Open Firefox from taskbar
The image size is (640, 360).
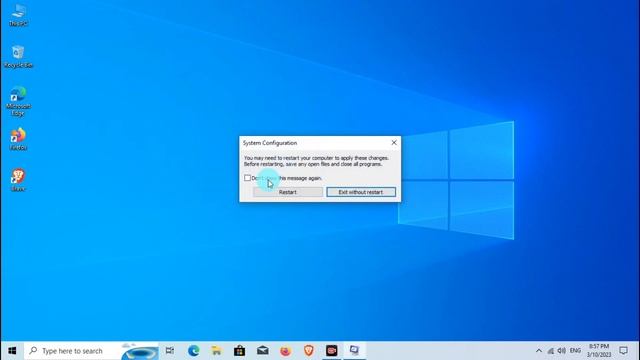[285, 351]
